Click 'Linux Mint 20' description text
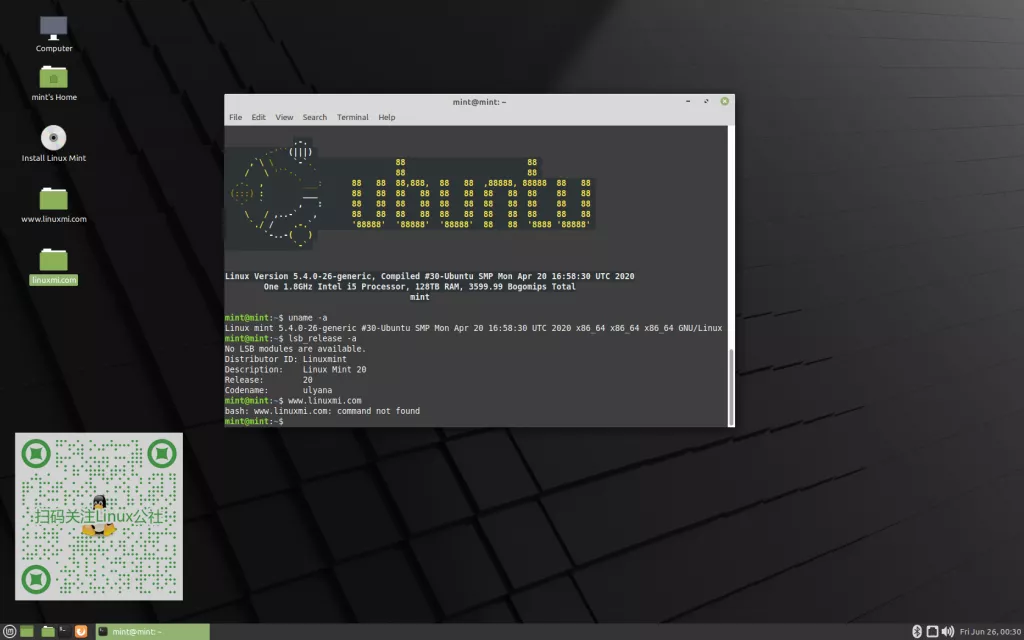 [334, 370]
